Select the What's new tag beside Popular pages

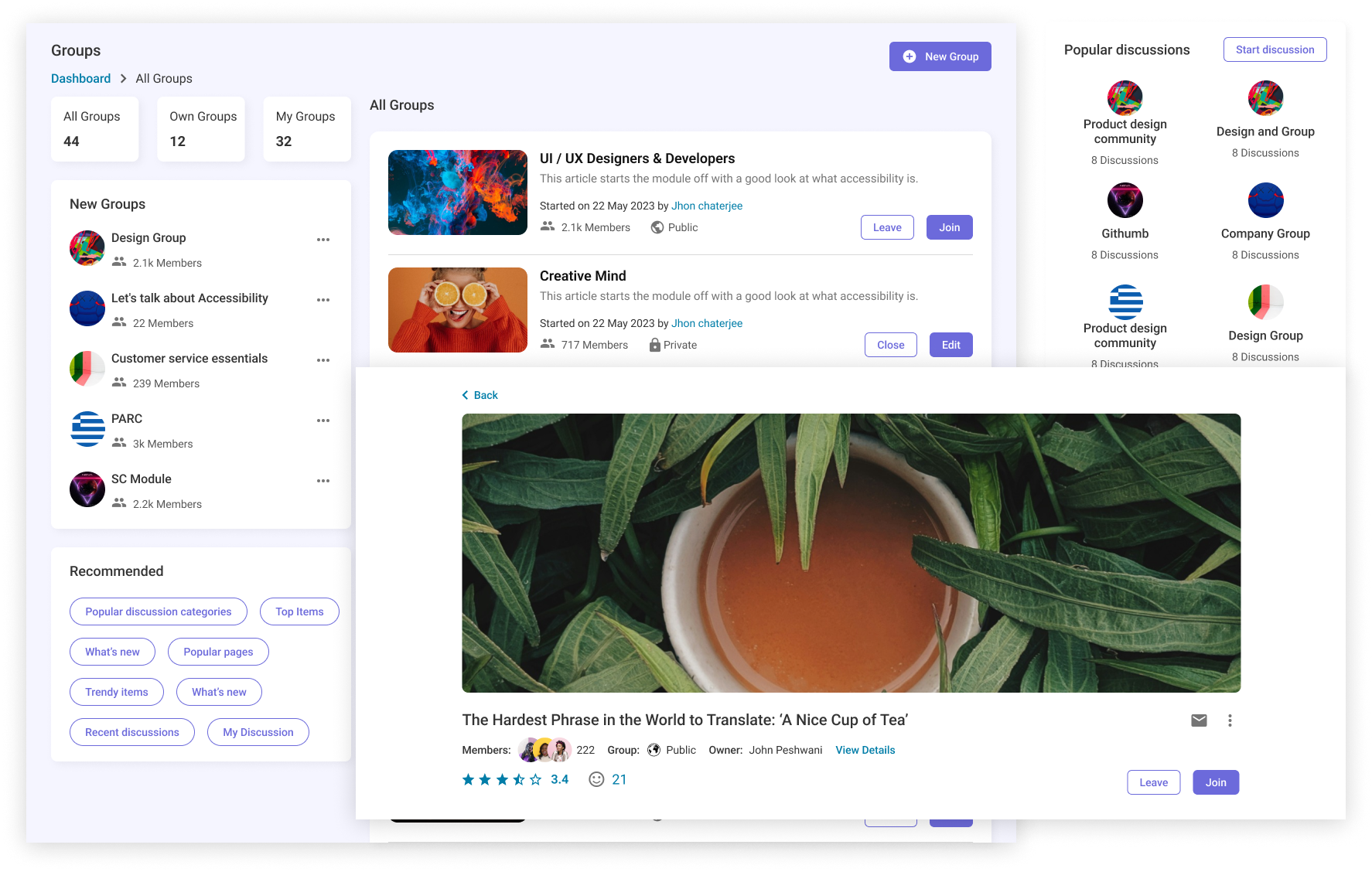[x=112, y=652]
